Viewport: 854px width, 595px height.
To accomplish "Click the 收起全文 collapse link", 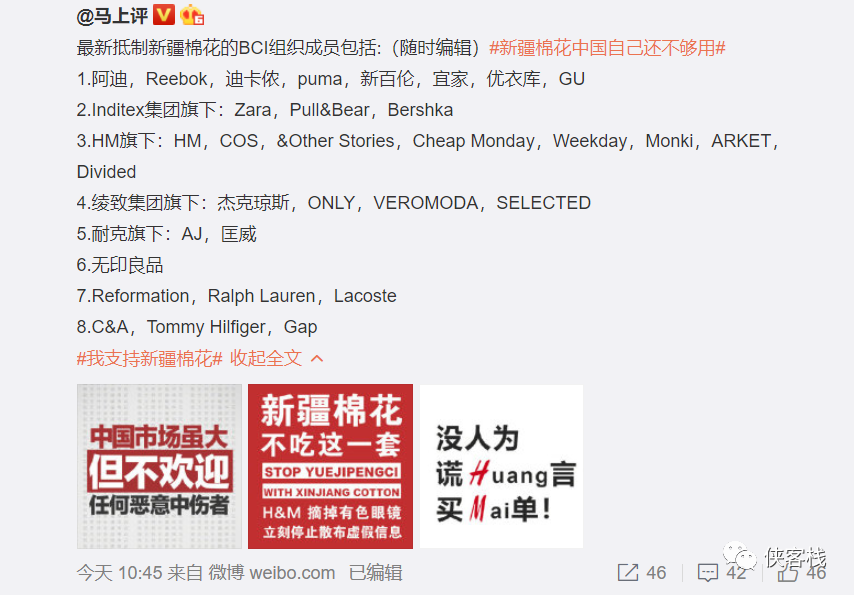I will [x=266, y=359].
